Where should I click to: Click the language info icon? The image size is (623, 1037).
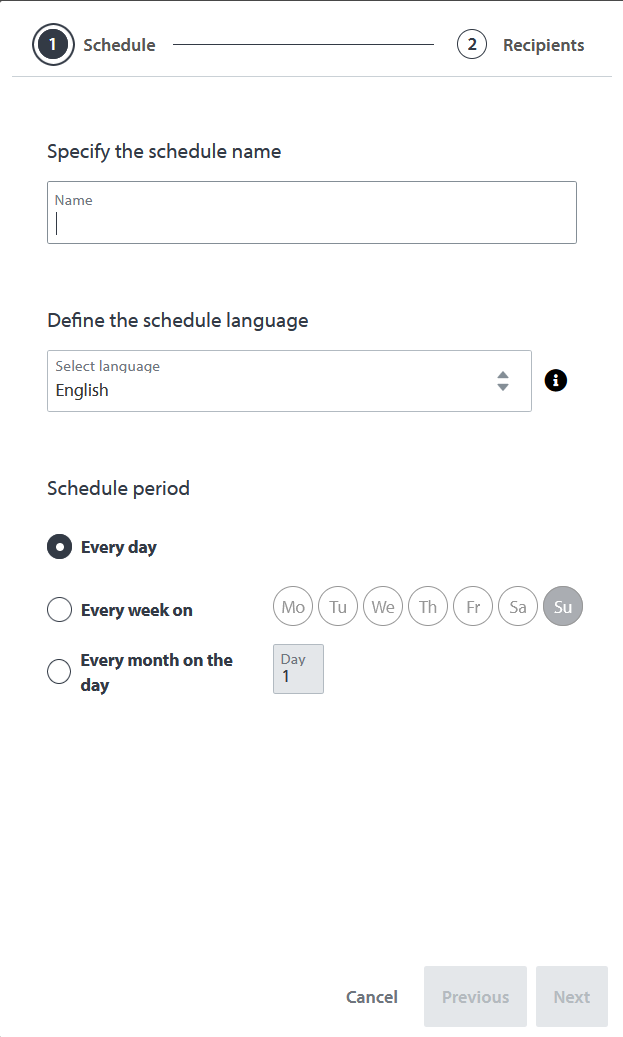coord(556,380)
